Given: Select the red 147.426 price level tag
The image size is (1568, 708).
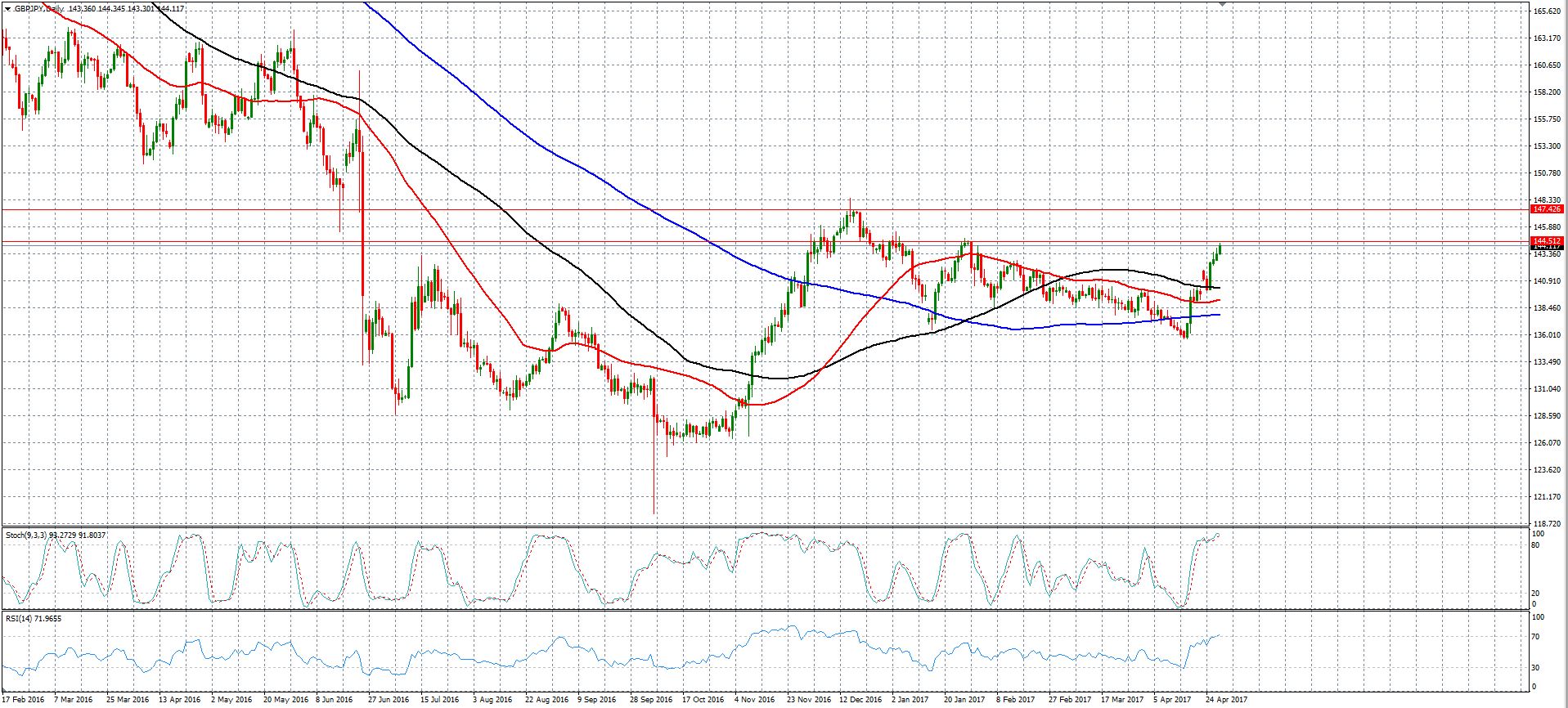Looking at the screenshot, I should pyautogui.click(x=1548, y=209).
